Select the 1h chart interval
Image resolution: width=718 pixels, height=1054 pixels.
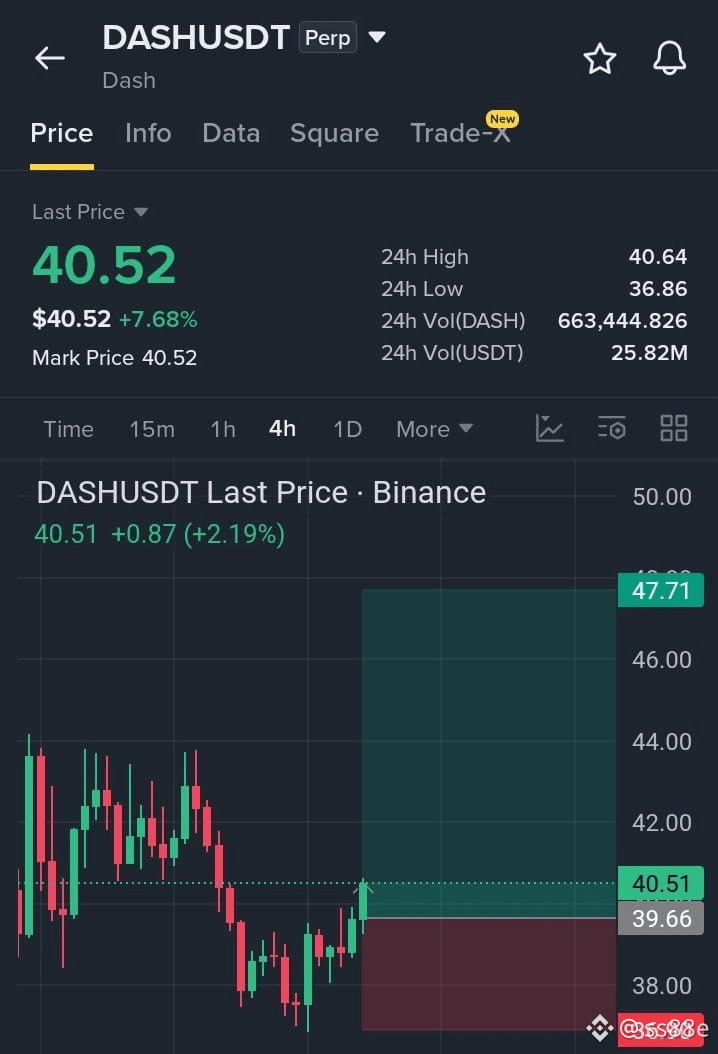(223, 429)
